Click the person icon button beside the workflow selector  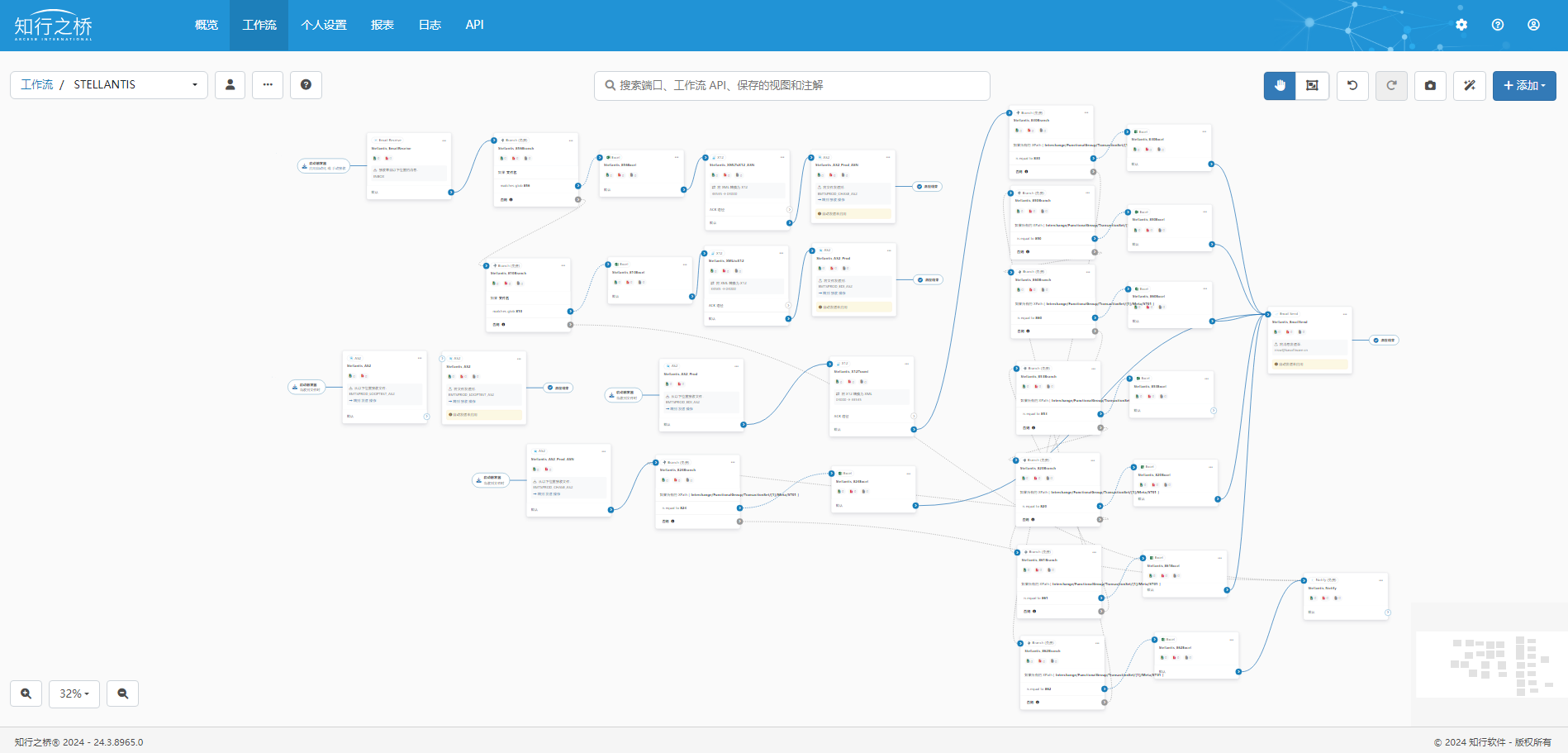(230, 85)
